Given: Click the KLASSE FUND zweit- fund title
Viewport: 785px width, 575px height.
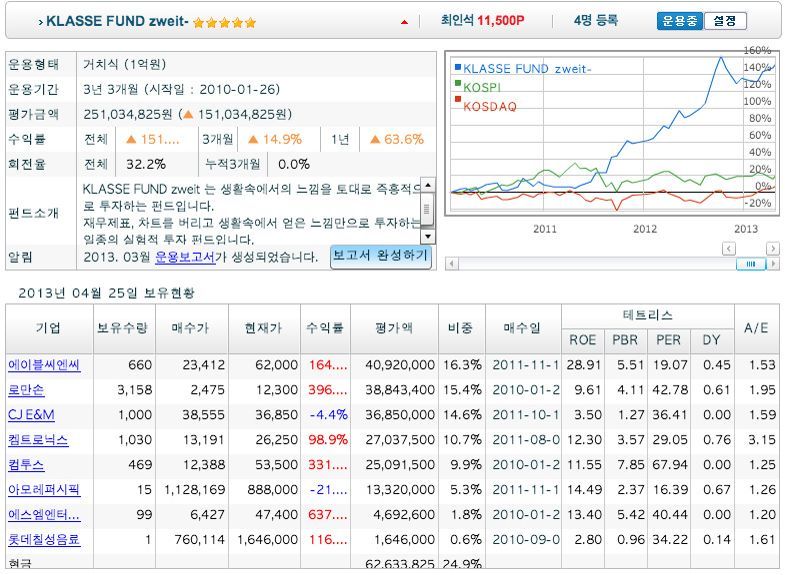Looking at the screenshot, I should tap(117, 22).
